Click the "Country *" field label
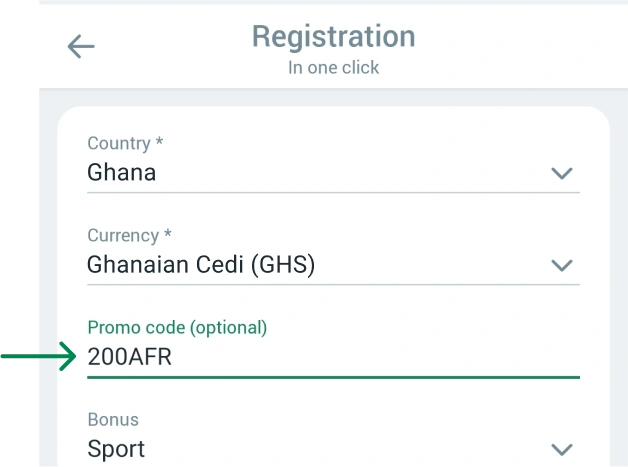The width and height of the screenshot is (628, 467). (125, 143)
